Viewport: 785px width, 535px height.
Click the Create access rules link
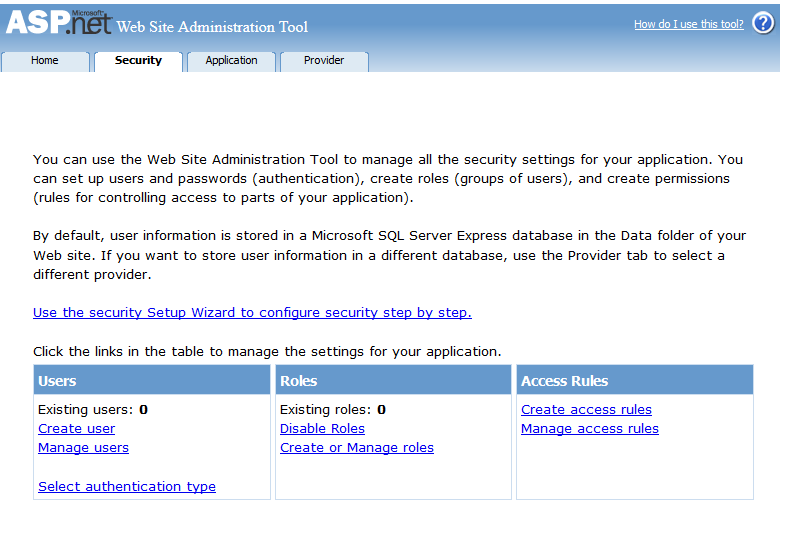click(x=586, y=410)
